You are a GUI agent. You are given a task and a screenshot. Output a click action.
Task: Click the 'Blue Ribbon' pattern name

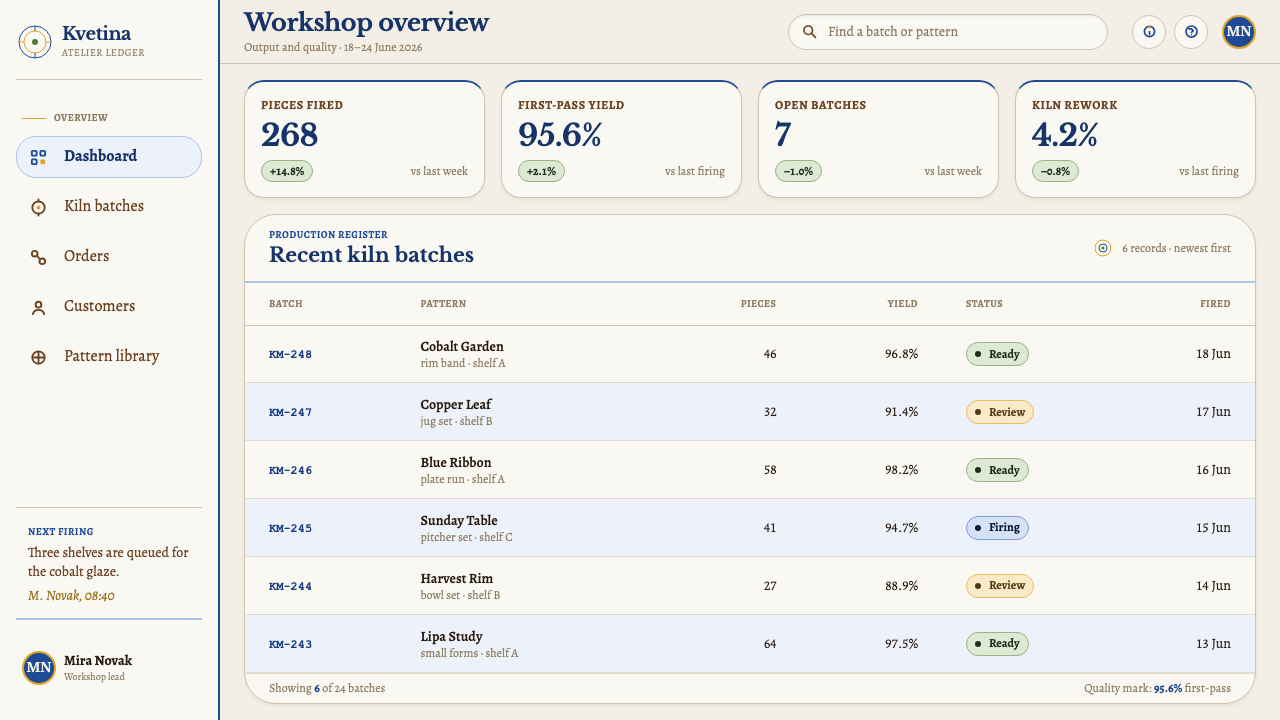[x=456, y=463]
